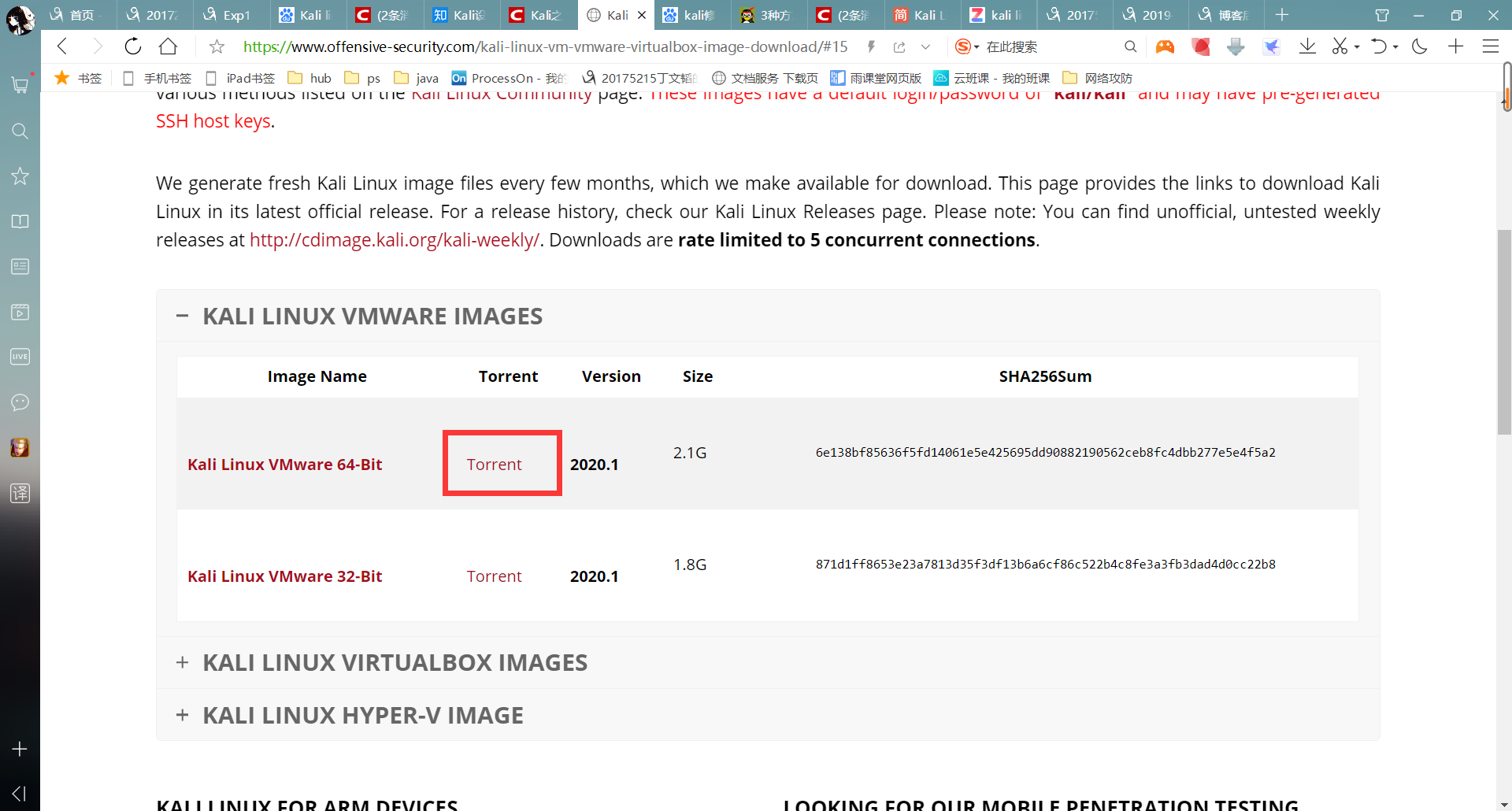Open the sidebar reading book icon
This screenshot has width=1512, height=811.
(20, 221)
